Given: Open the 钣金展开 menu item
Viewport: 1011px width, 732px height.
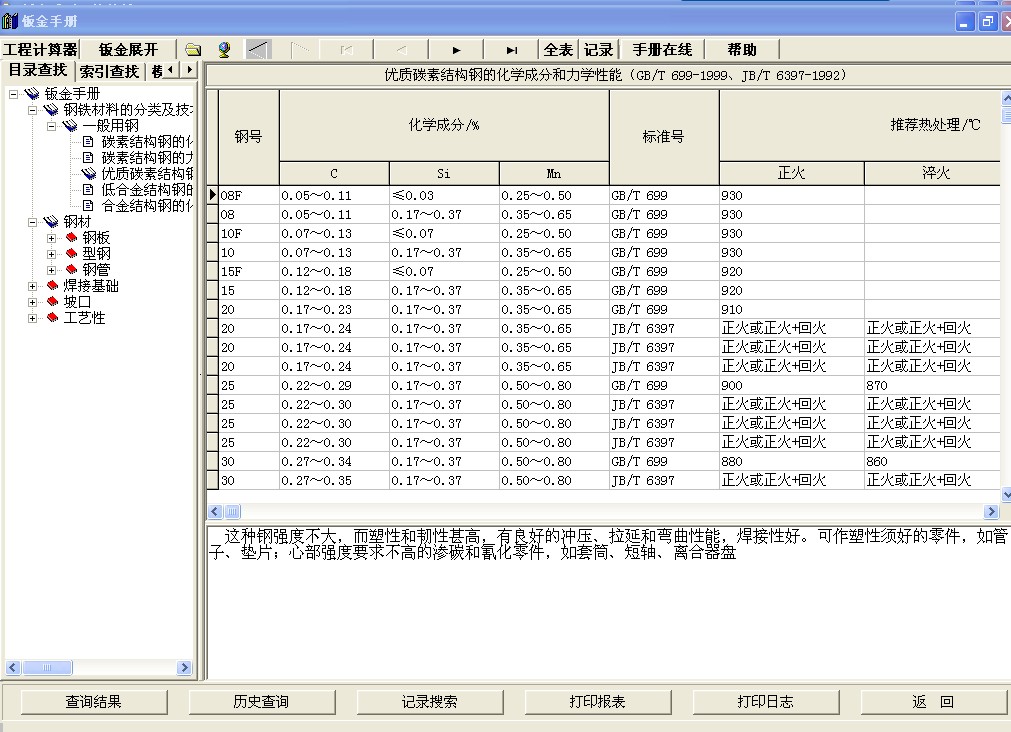Looking at the screenshot, I should pos(128,50).
